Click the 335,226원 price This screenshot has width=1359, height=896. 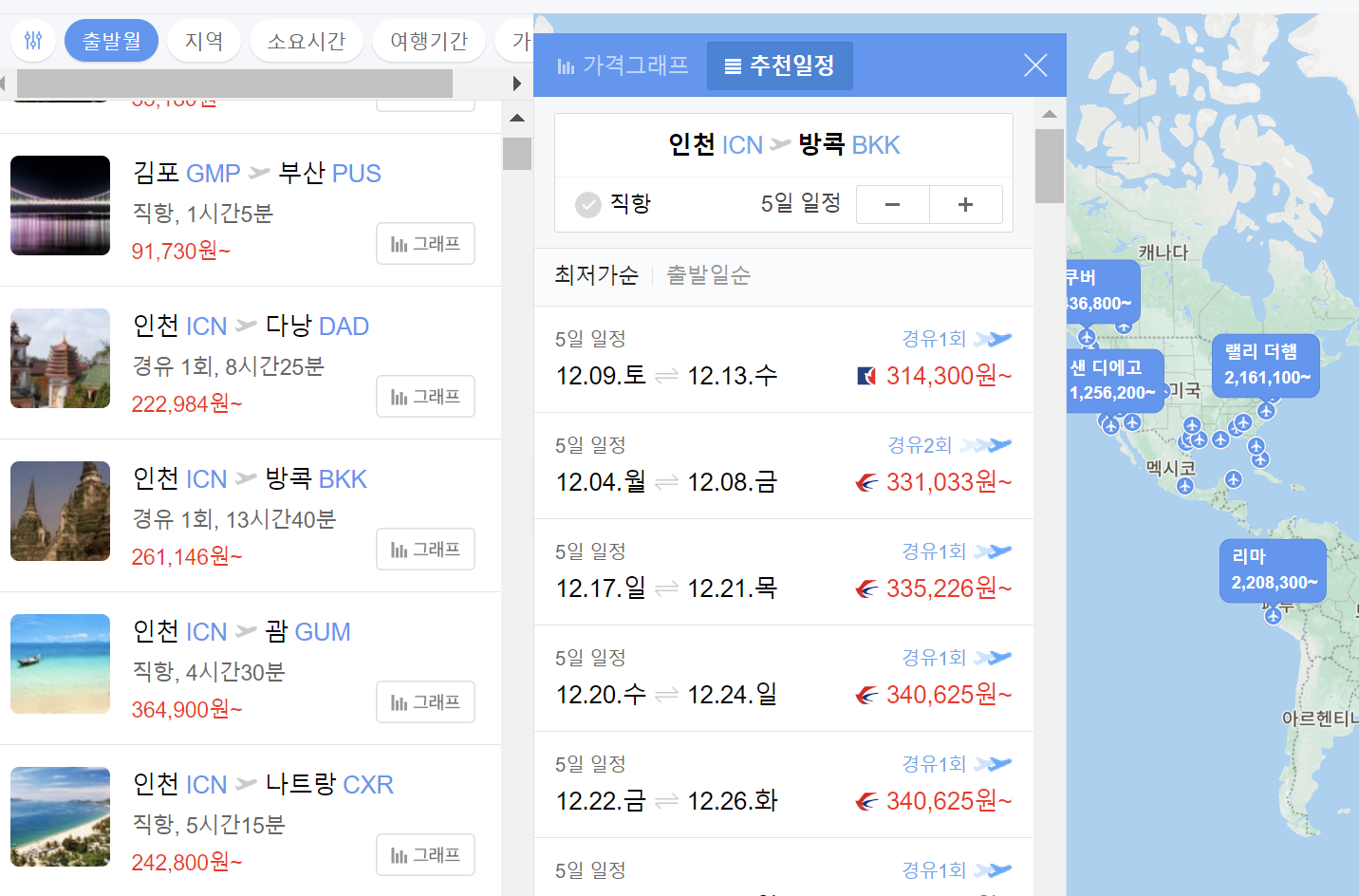(949, 588)
